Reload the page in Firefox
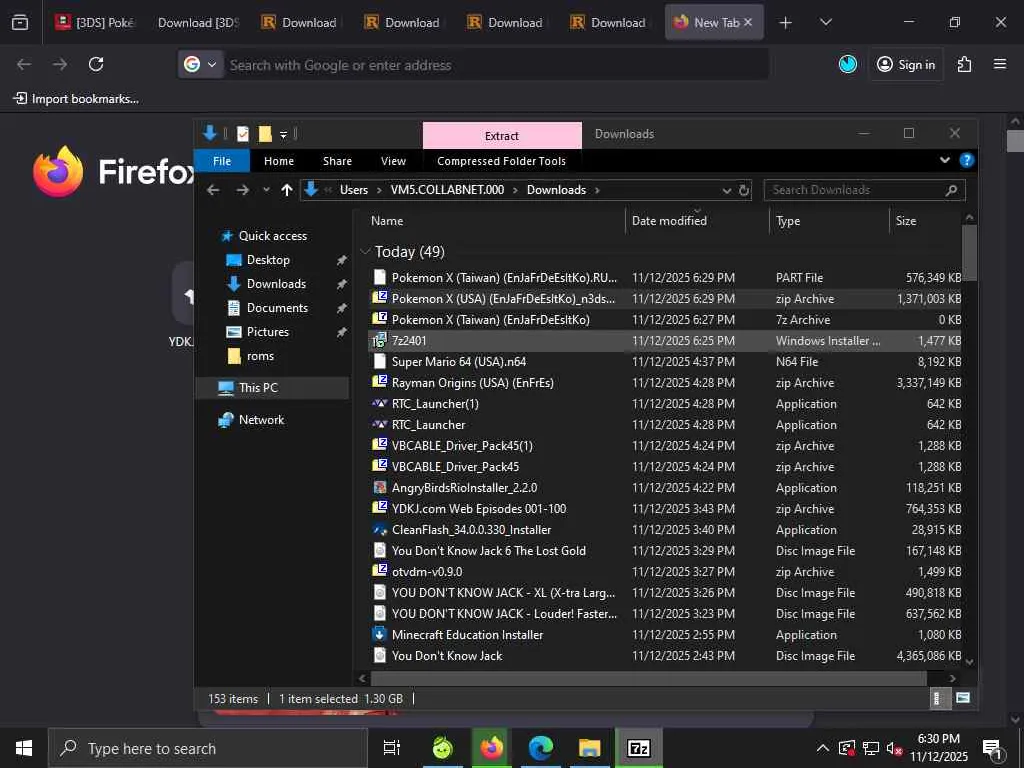1024x768 pixels. tap(96, 64)
